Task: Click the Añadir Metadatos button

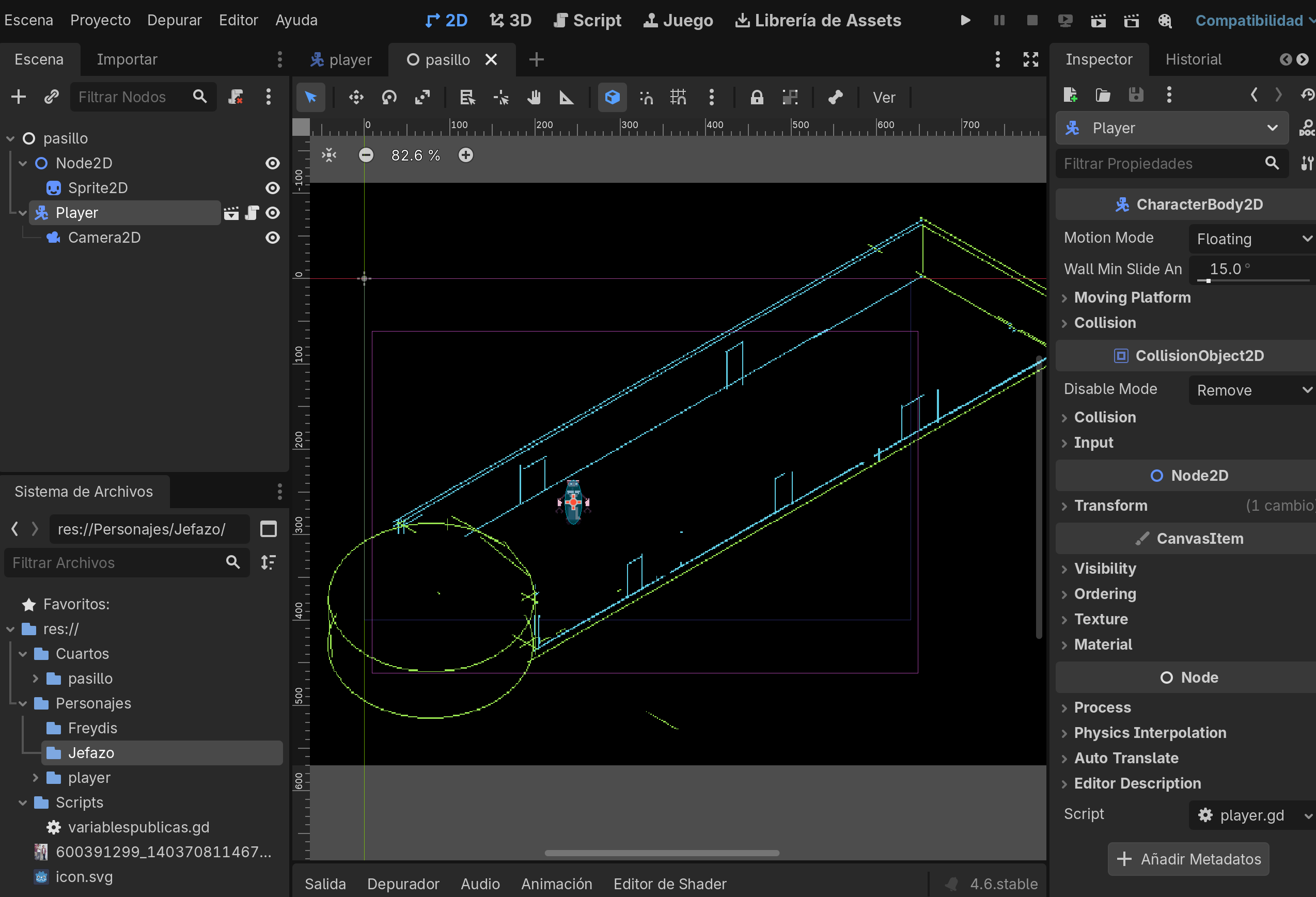Action: click(1188, 859)
